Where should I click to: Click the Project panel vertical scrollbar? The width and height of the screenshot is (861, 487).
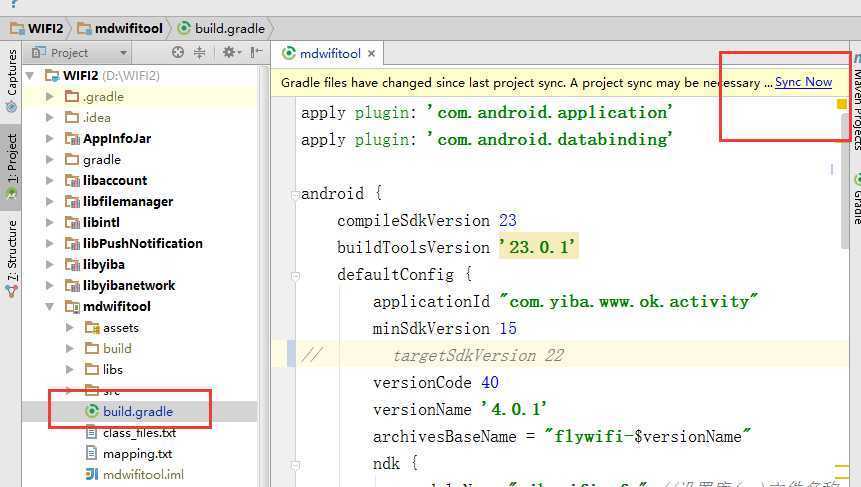[x=264, y=275]
